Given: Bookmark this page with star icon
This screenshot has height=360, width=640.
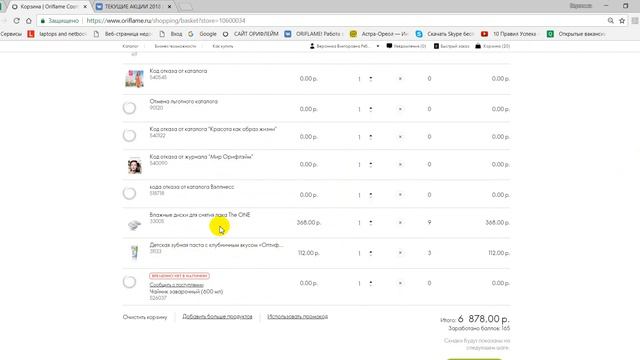Looking at the screenshot, I should (x=622, y=20).
